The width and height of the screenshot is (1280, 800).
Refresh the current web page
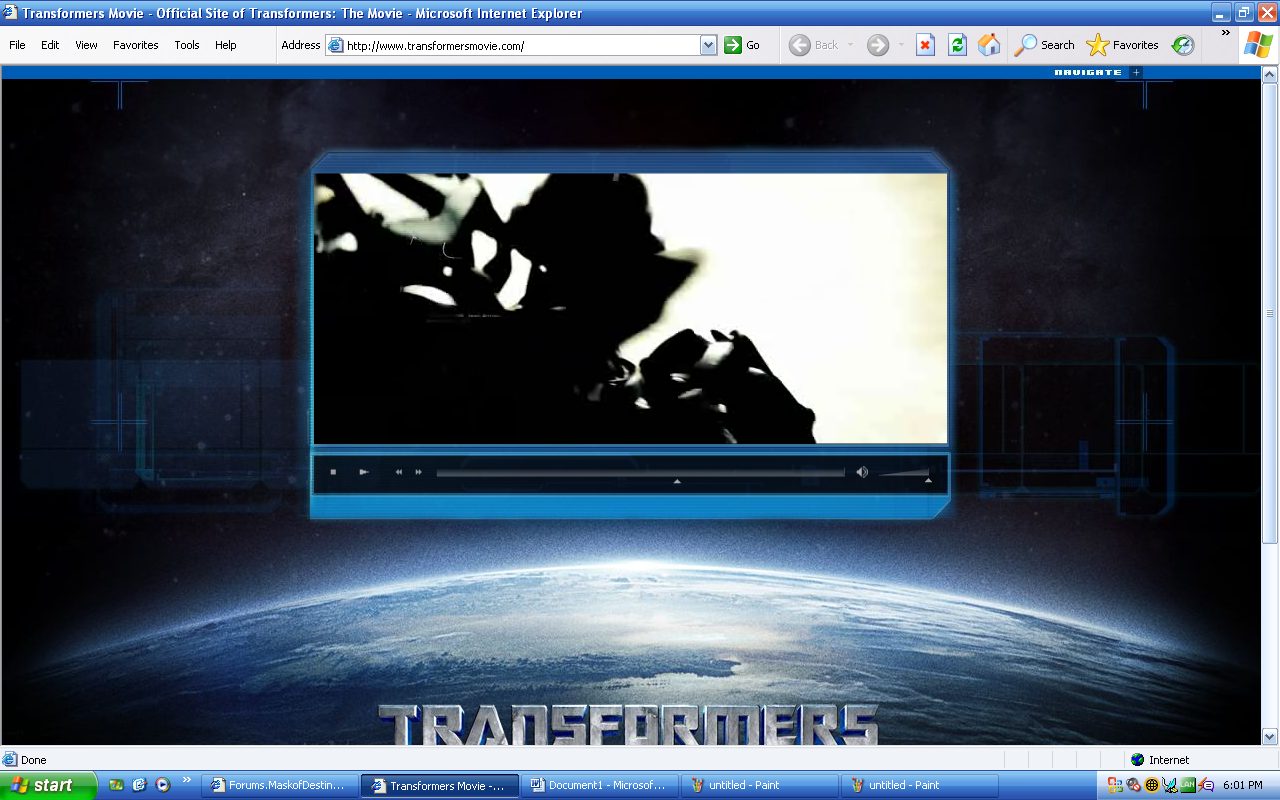tap(957, 45)
